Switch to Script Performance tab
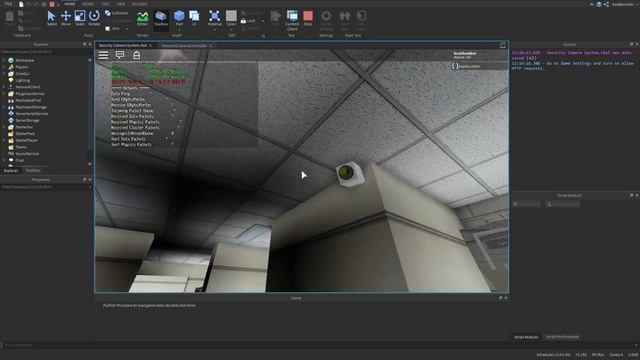Screen dimensions: 640x360 pyautogui.click(x=562, y=337)
